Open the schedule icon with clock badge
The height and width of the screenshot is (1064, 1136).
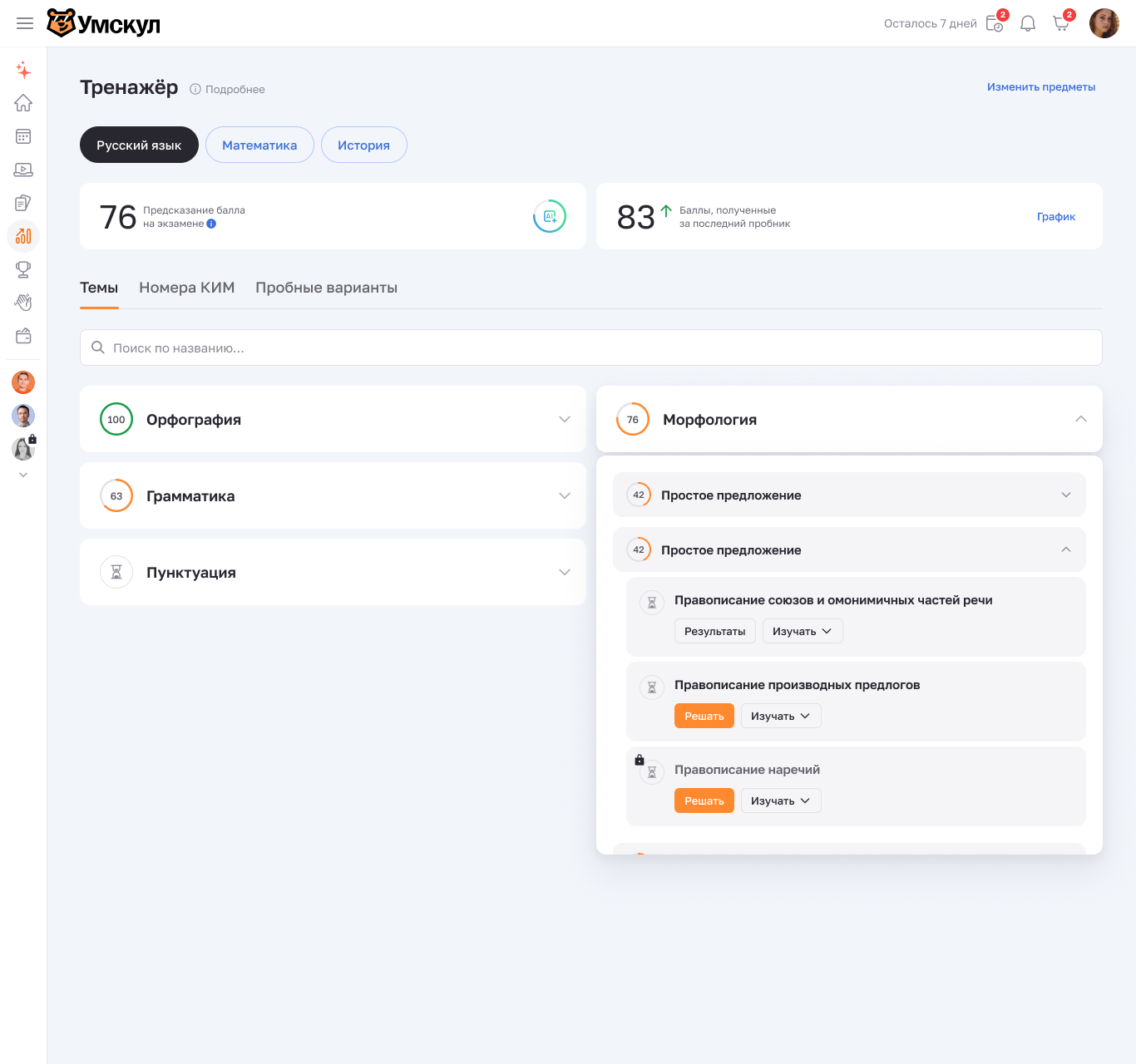[995, 23]
